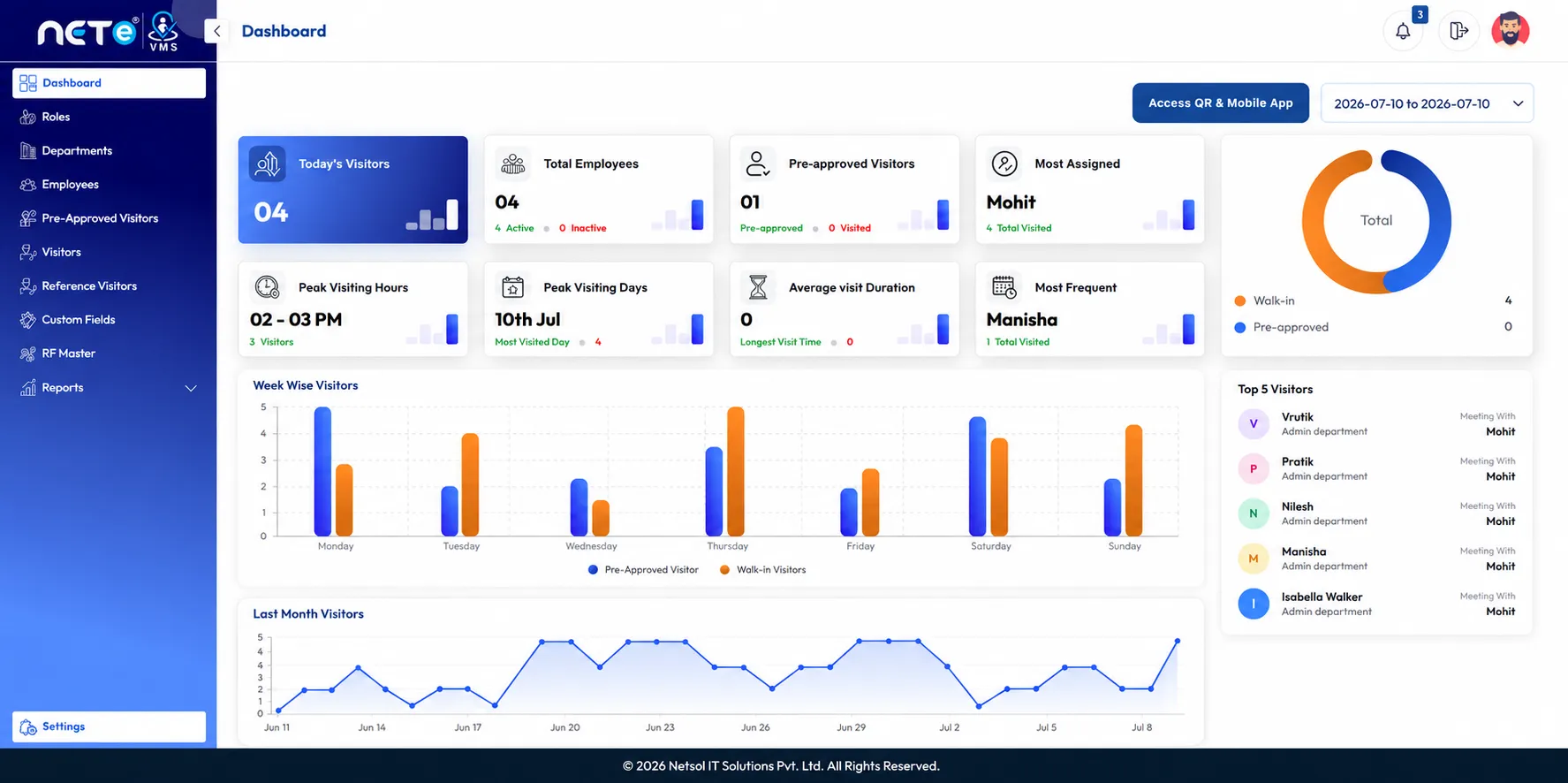
Task: Open Dashboard in the sidebar
Action: tap(109, 83)
